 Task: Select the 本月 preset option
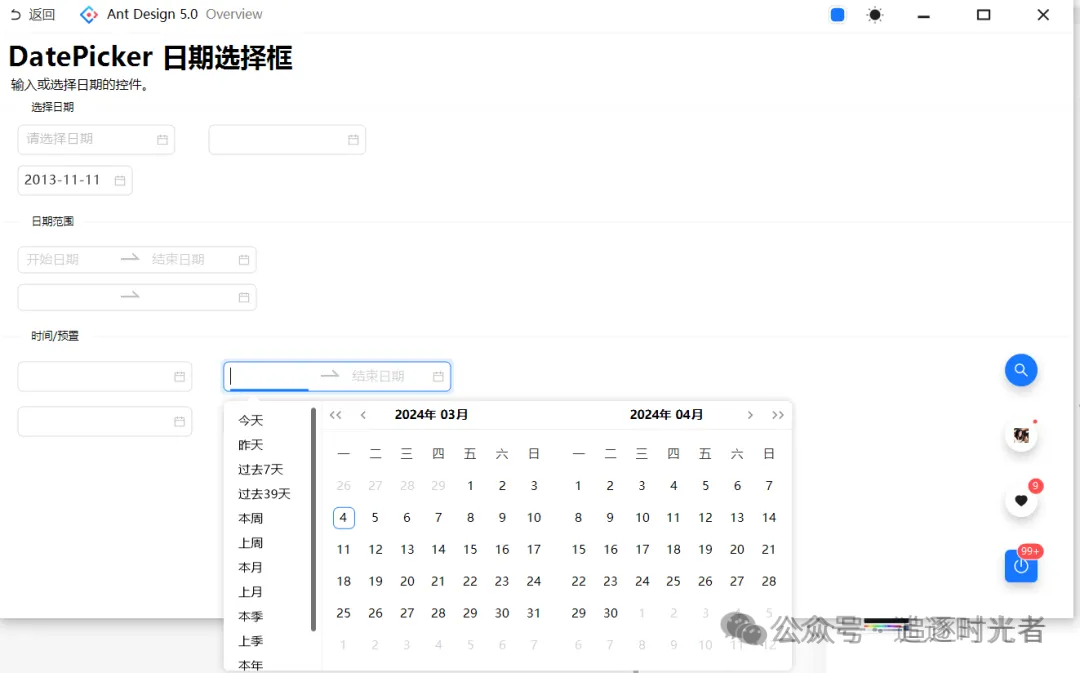[251, 567]
